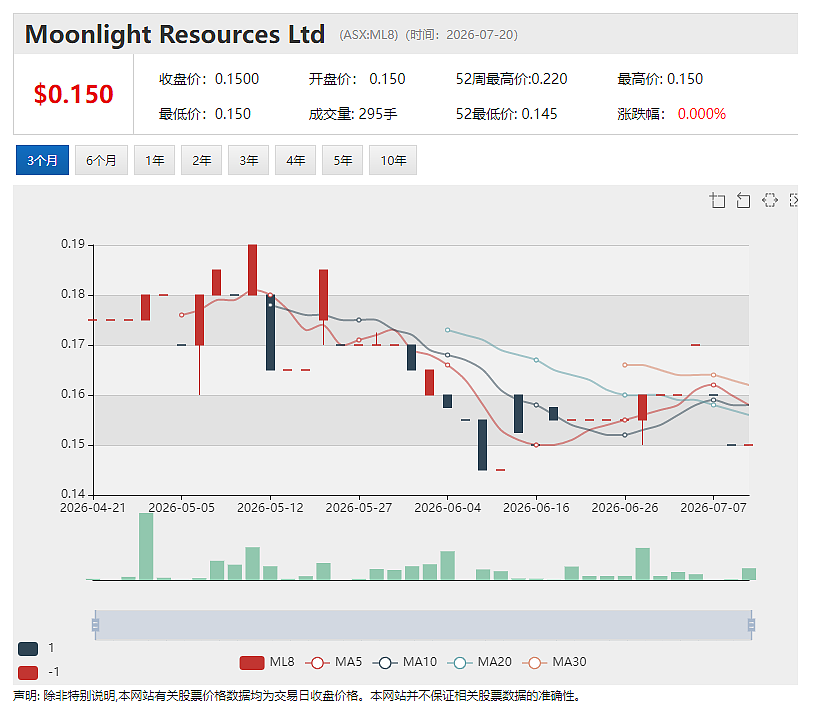Activate the area zoom tool icon
Viewport: 816px width, 716px height.
[717, 200]
